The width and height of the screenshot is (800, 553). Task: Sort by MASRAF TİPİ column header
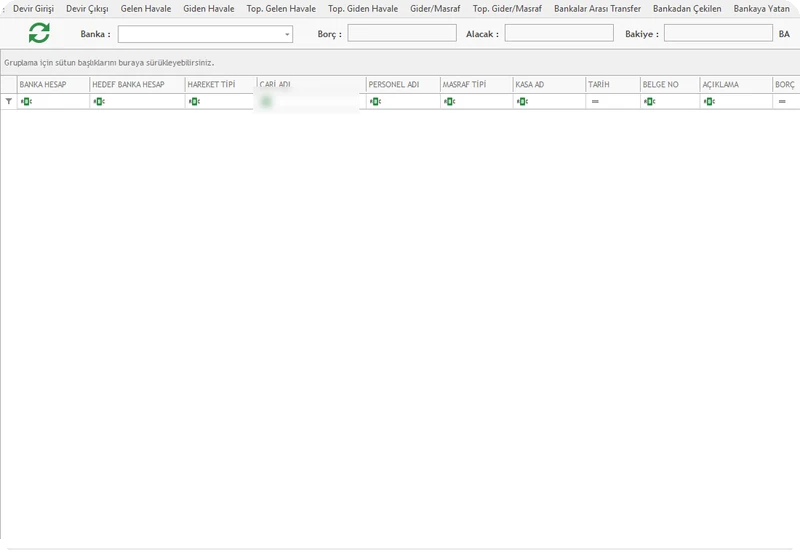coord(477,85)
